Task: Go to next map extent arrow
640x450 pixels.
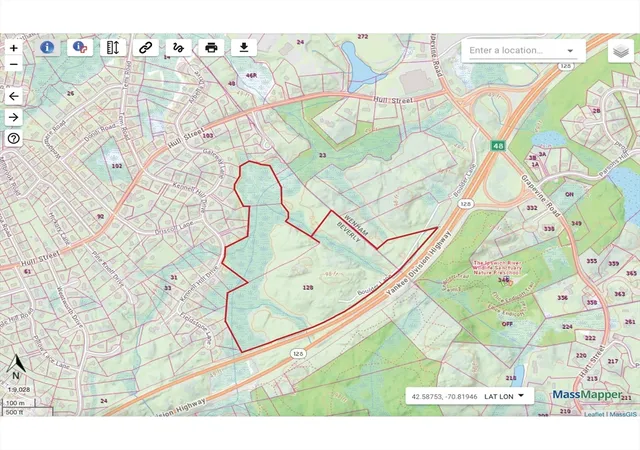Action: pos(13,118)
